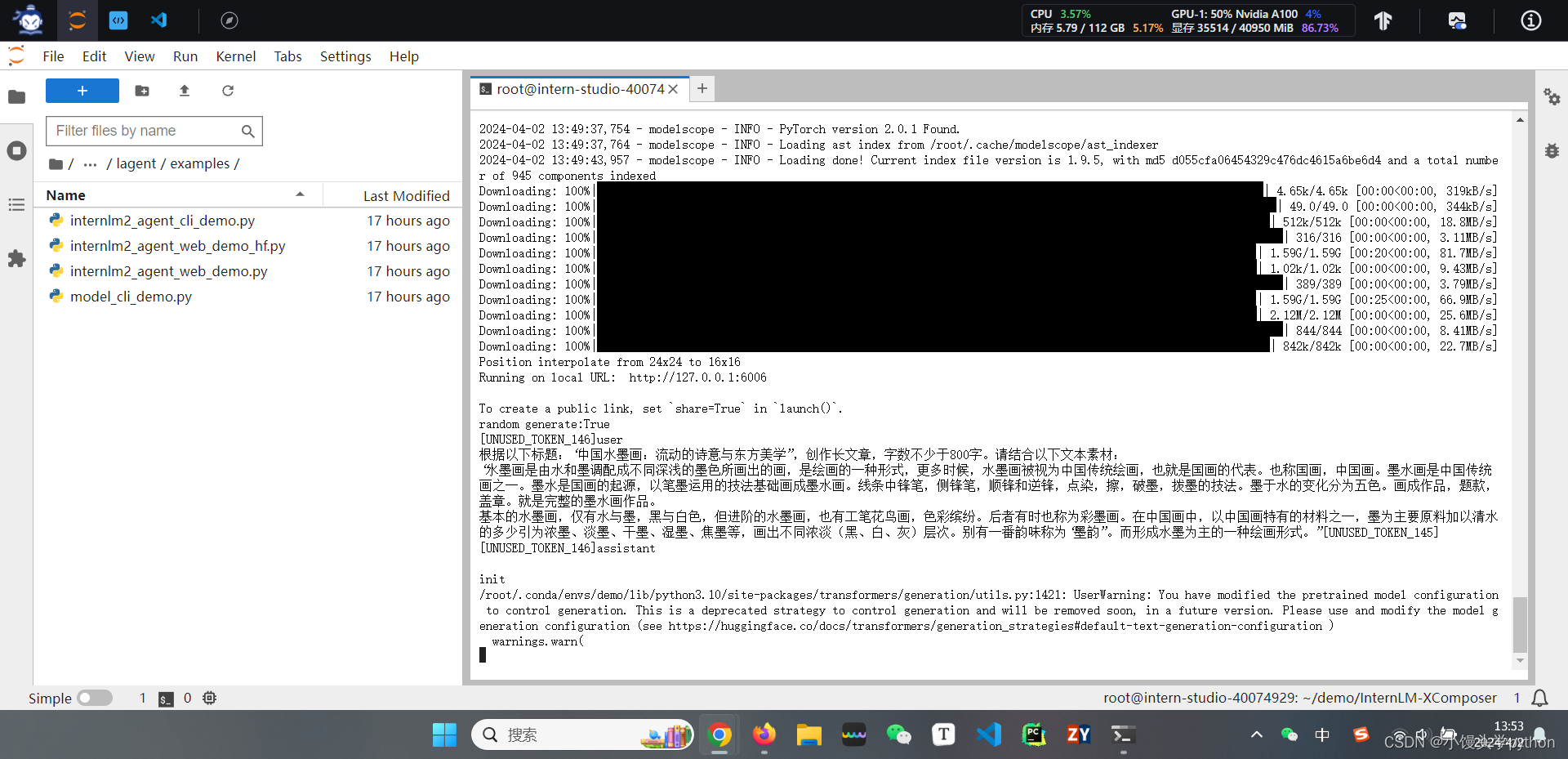
Task: Refresh the file browser listing
Action: [x=228, y=91]
